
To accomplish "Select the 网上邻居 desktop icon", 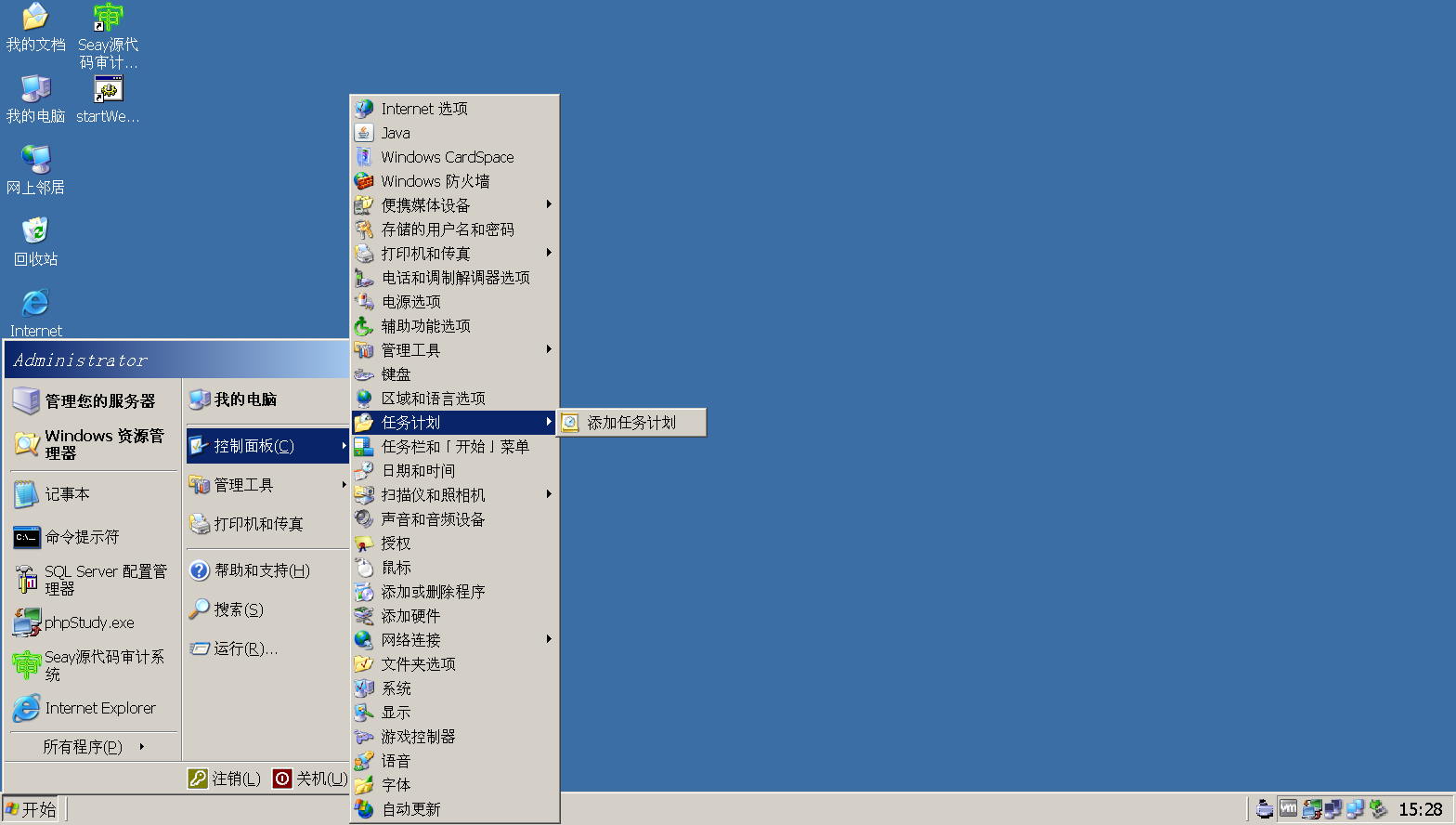I will [x=35, y=171].
